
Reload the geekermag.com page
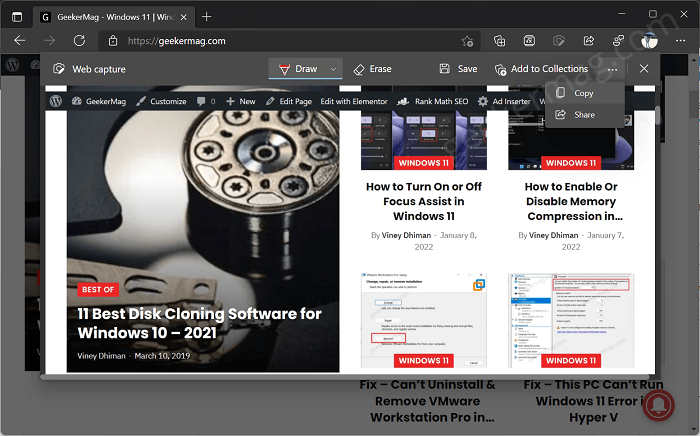click(79, 41)
